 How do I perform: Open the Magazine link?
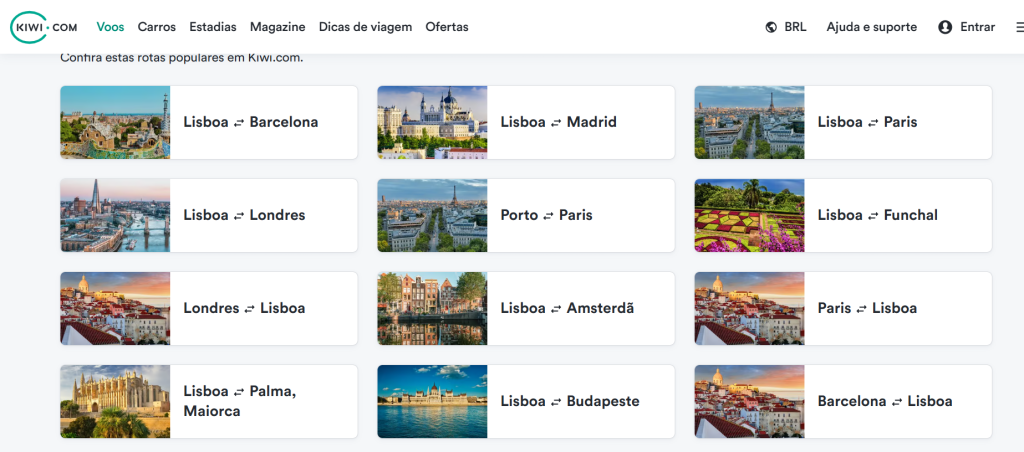tap(278, 27)
